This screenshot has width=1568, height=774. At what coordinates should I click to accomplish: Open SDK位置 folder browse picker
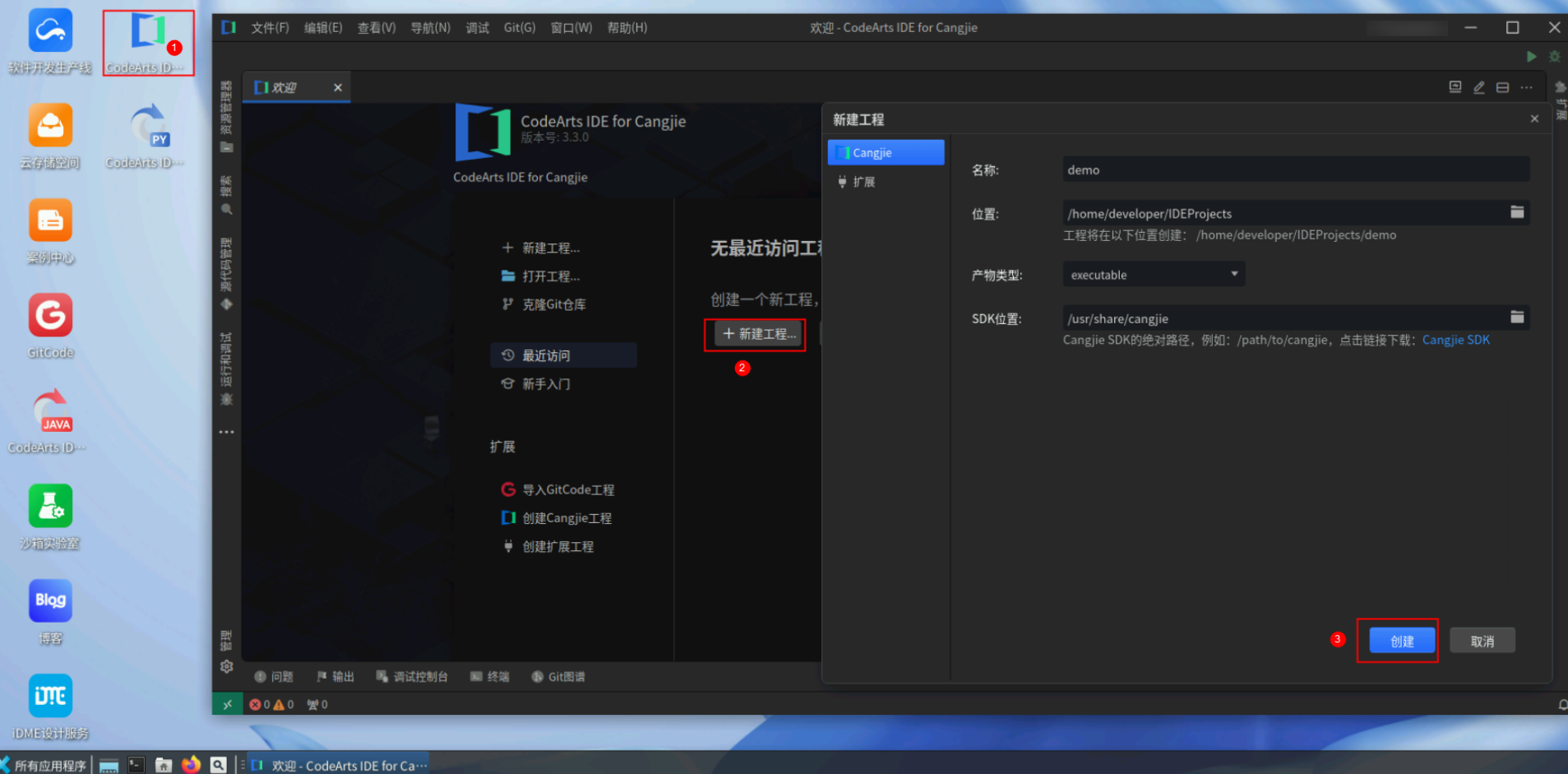(x=1517, y=317)
